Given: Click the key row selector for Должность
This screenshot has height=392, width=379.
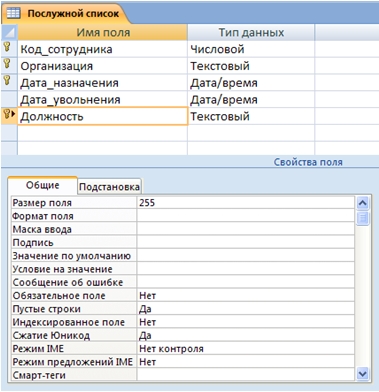Looking at the screenshot, I should pyautogui.click(x=9, y=116).
